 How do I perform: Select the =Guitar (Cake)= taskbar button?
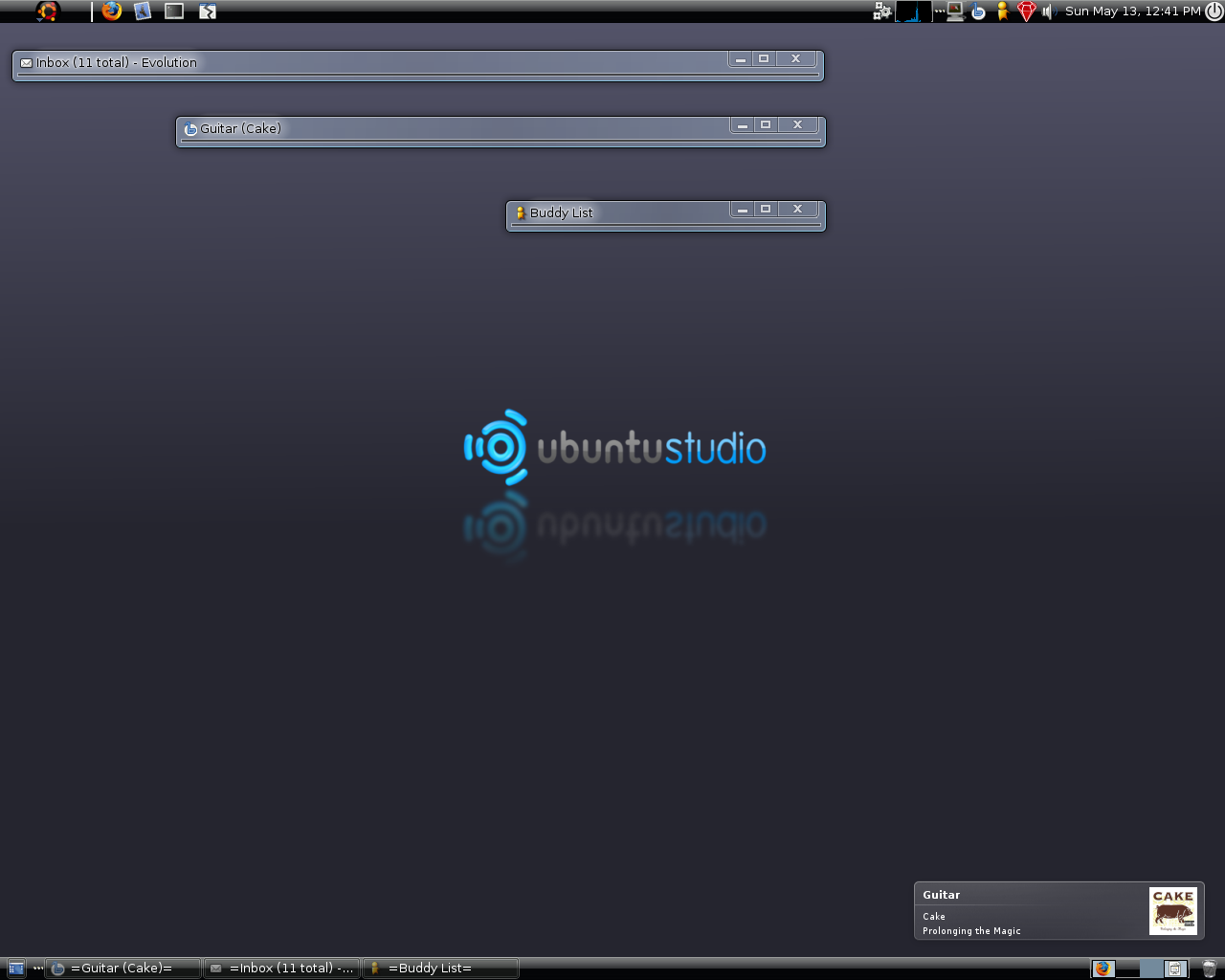click(123, 969)
